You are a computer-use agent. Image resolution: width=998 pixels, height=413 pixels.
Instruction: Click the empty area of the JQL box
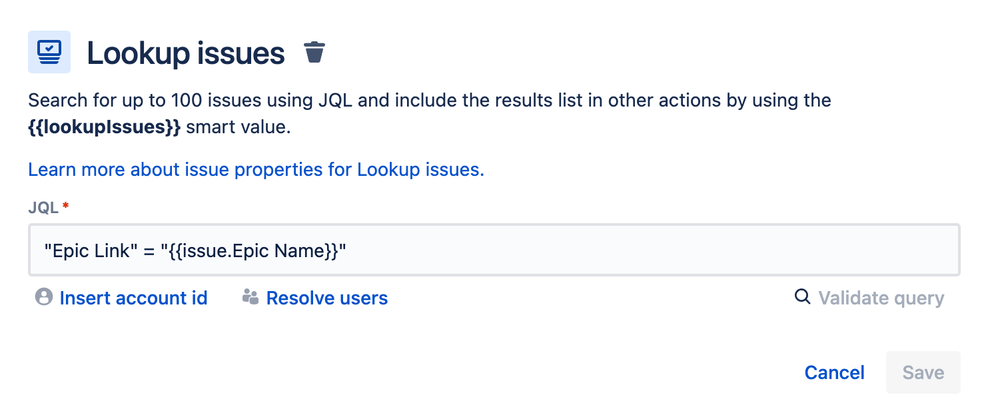[x=649, y=250]
